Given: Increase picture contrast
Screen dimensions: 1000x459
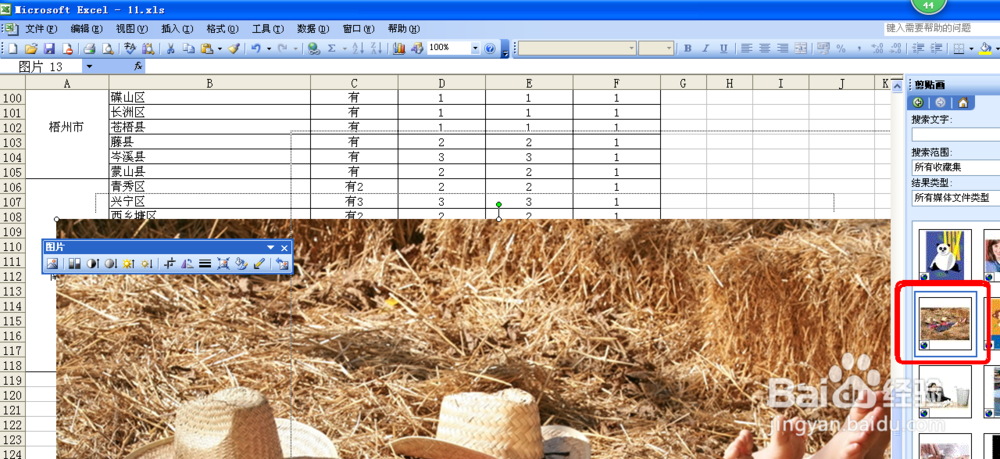Looking at the screenshot, I should [x=93, y=263].
